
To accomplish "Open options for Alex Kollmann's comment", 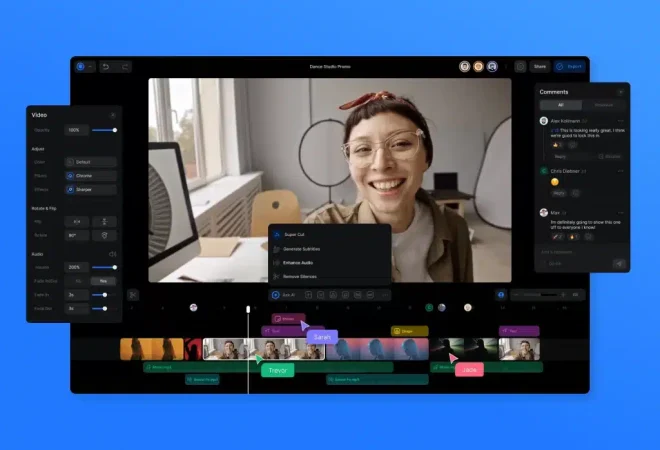I will click(620, 121).
